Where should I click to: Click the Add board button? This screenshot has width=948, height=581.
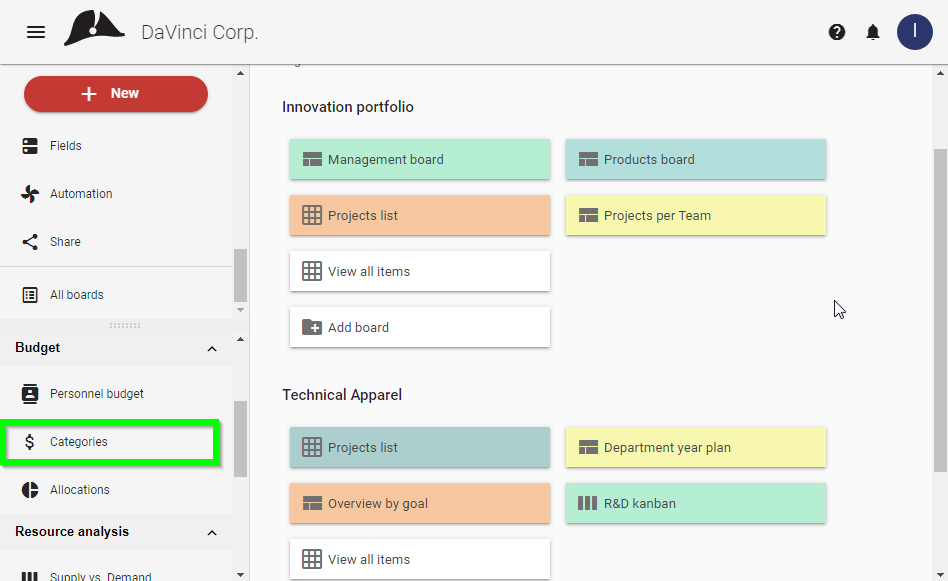click(x=420, y=327)
